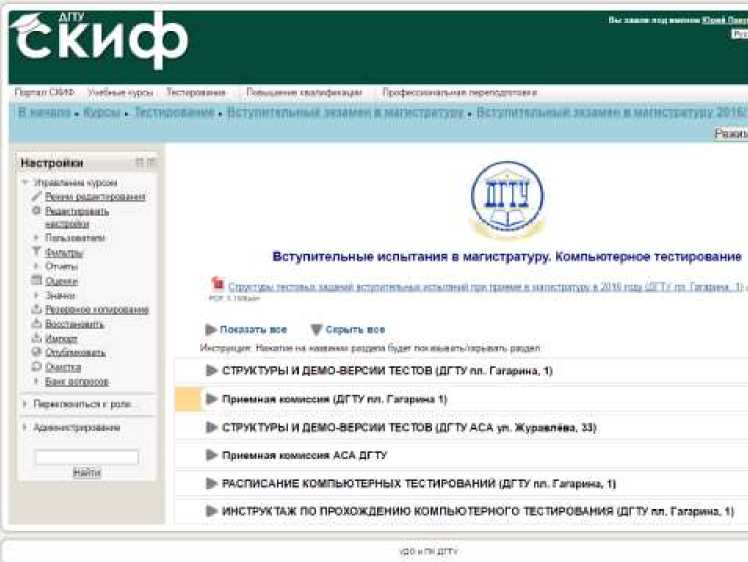Open the Редактировать настройки link
The image size is (748, 562).
tap(77, 217)
